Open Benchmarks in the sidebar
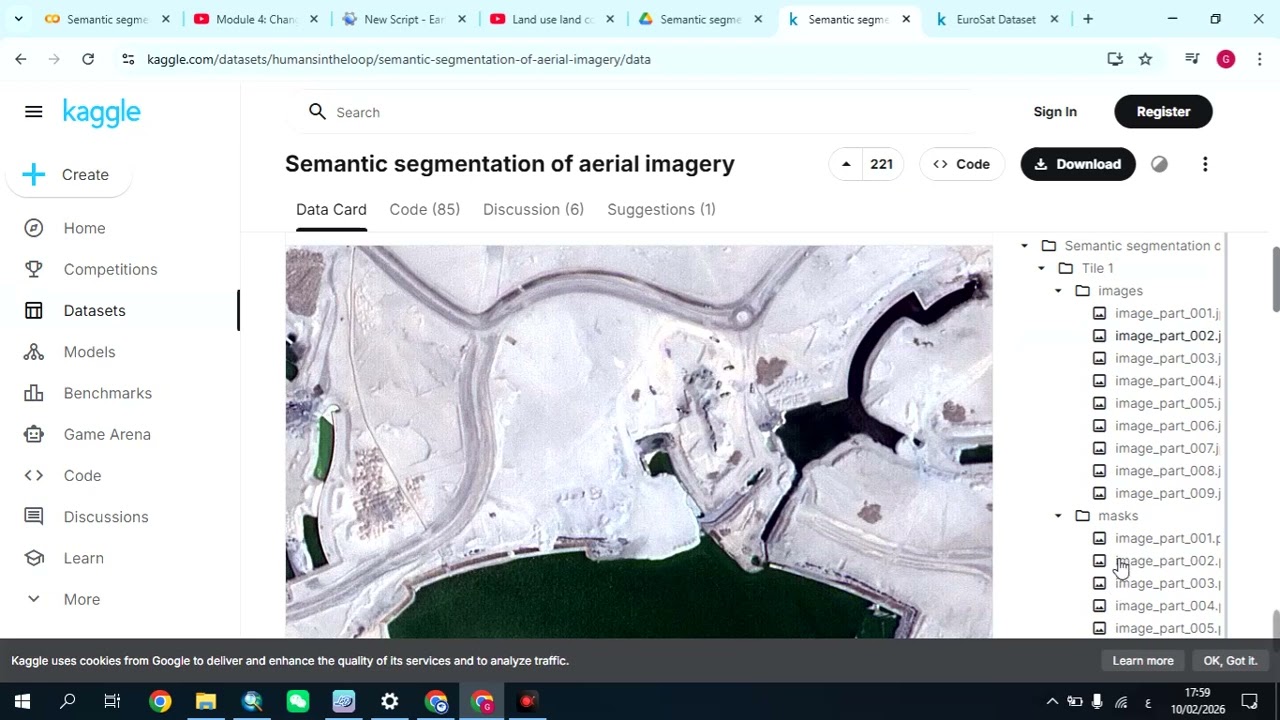Image resolution: width=1280 pixels, height=720 pixels. [107, 393]
